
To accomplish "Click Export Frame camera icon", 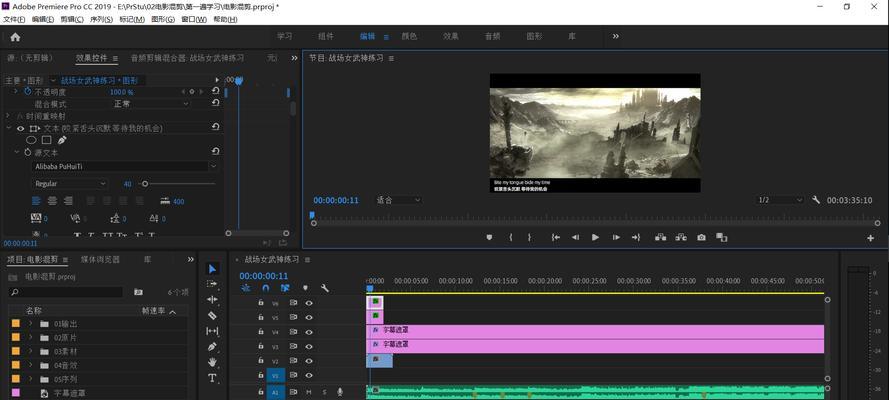I will pyautogui.click(x=701, y=238).
